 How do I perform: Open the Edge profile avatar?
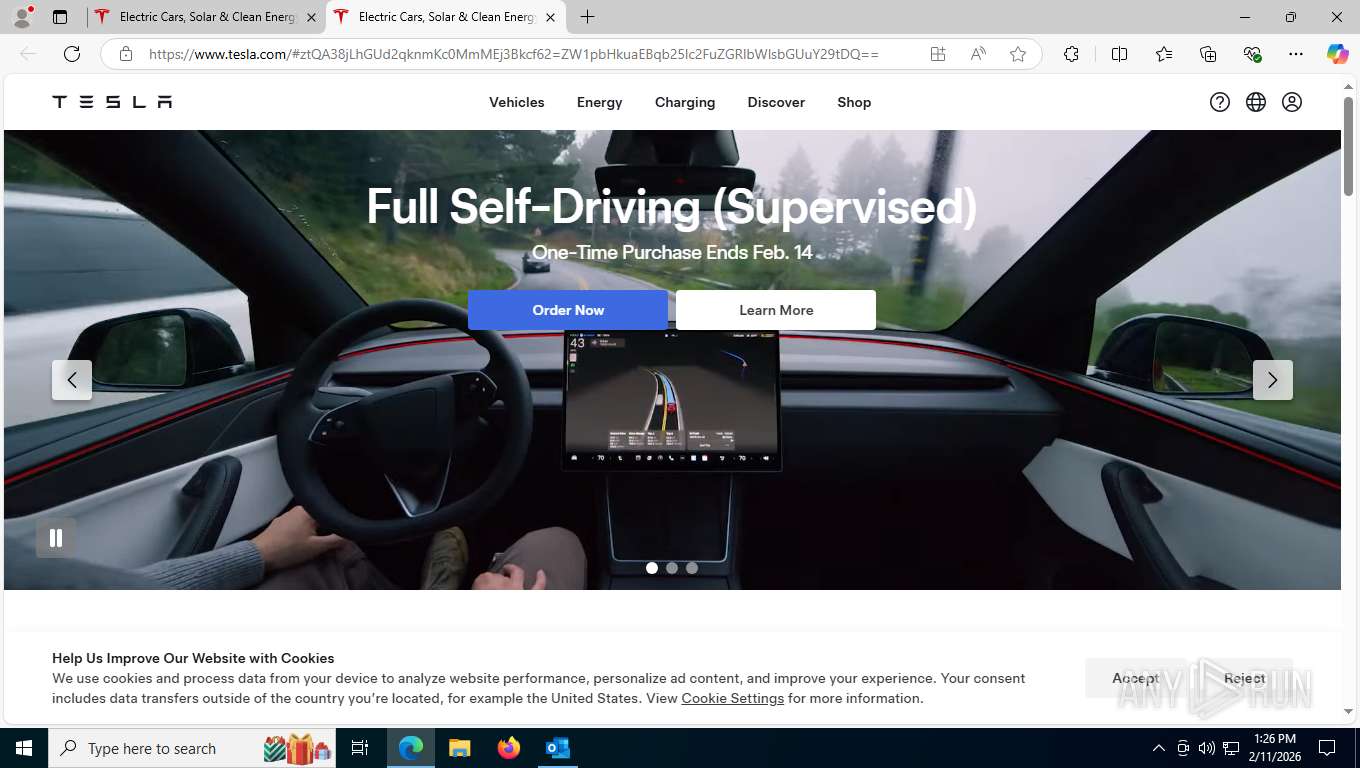tap(22, 17)
